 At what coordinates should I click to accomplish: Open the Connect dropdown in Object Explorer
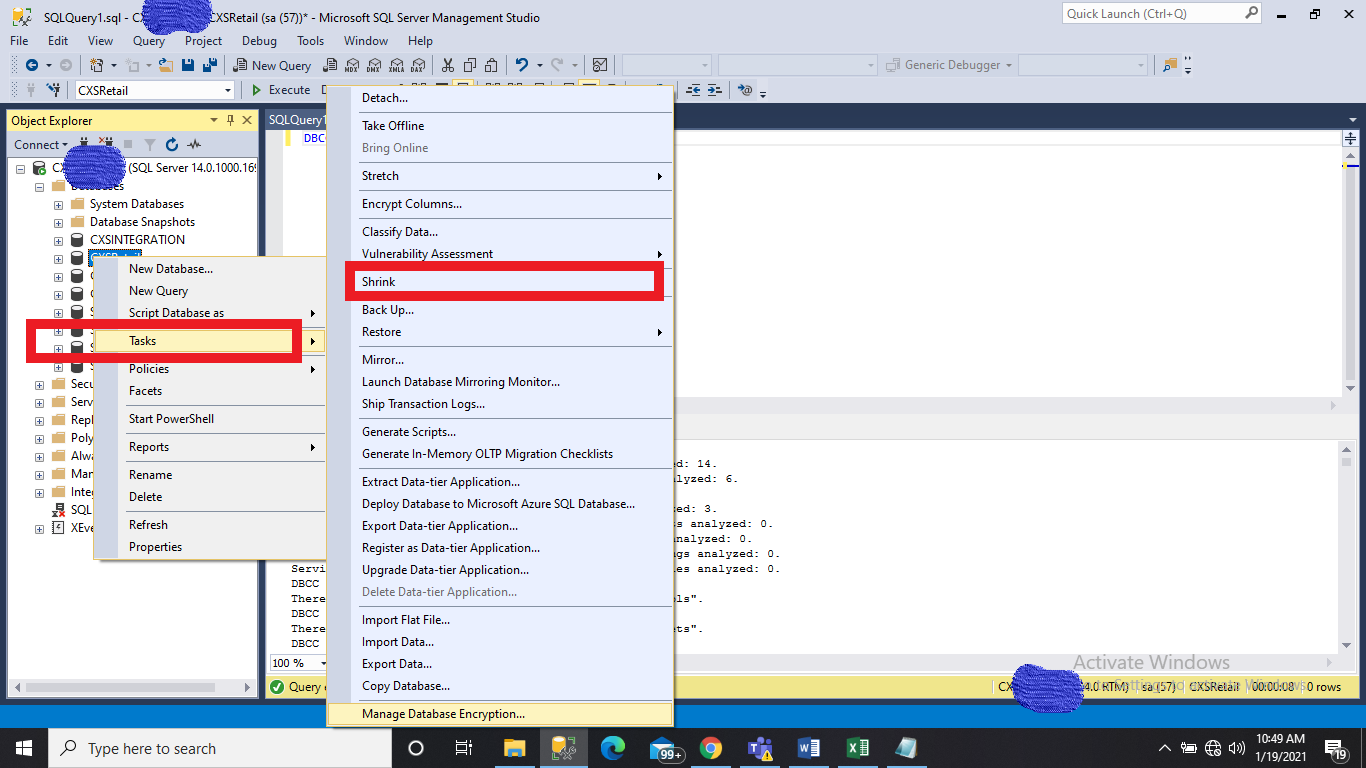pos(41,145)
